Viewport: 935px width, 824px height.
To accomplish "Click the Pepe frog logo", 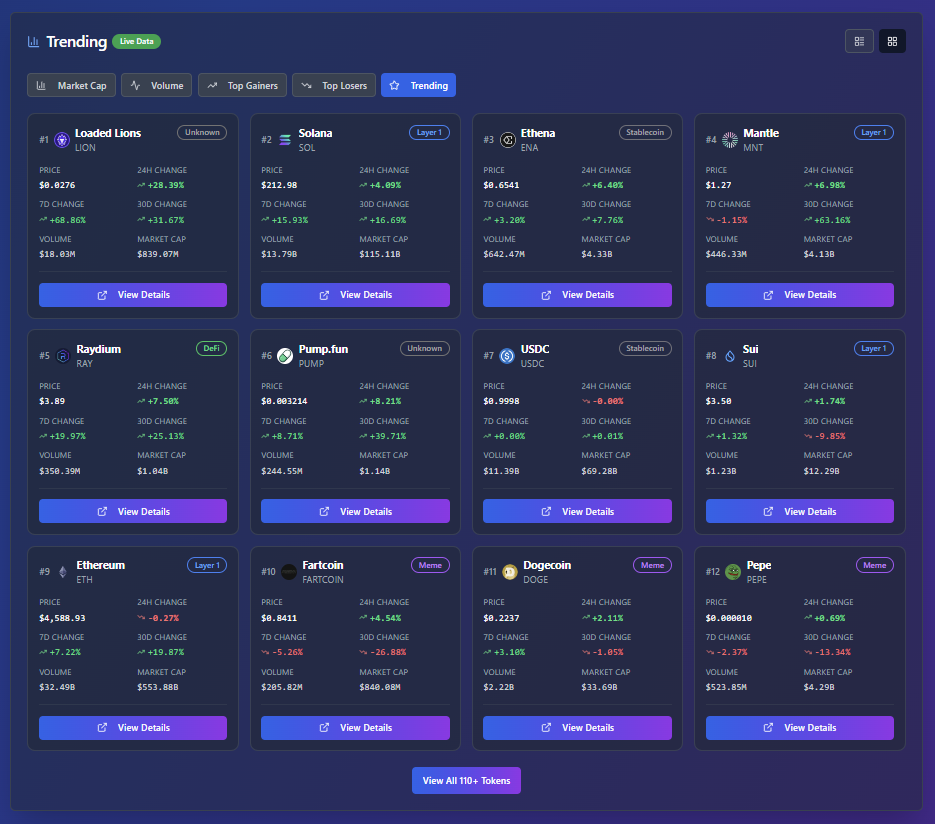I will coord(733,572).
